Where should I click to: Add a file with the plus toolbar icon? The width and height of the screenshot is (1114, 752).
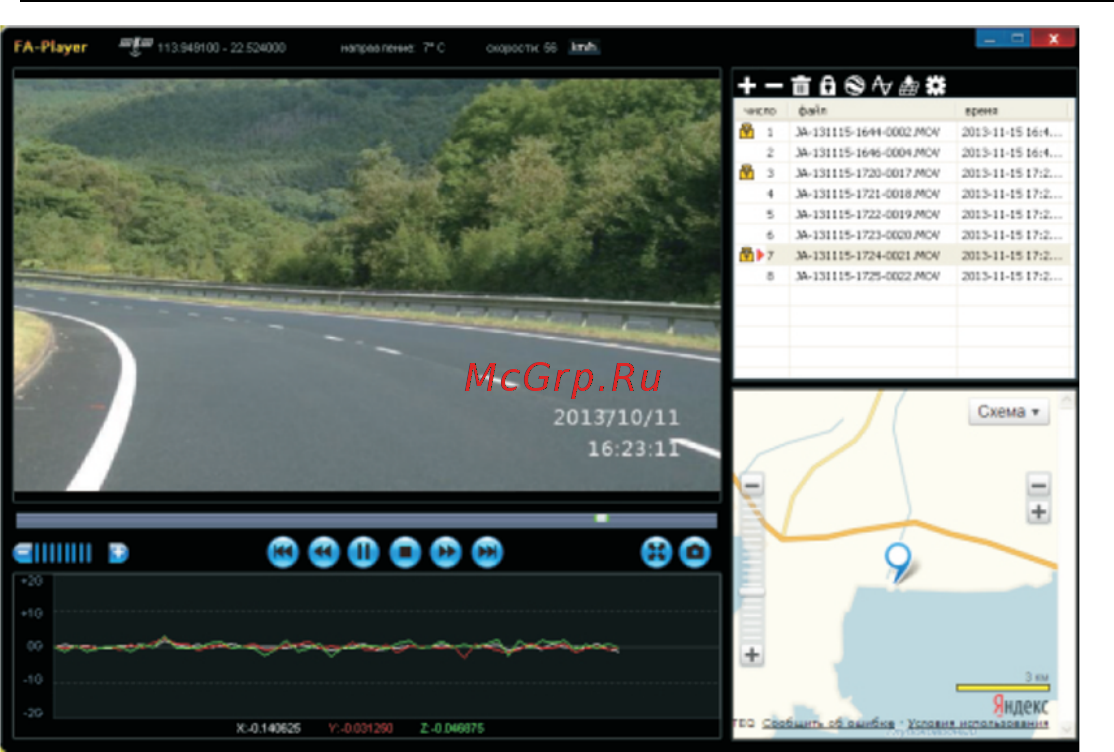tap(747, 86)
